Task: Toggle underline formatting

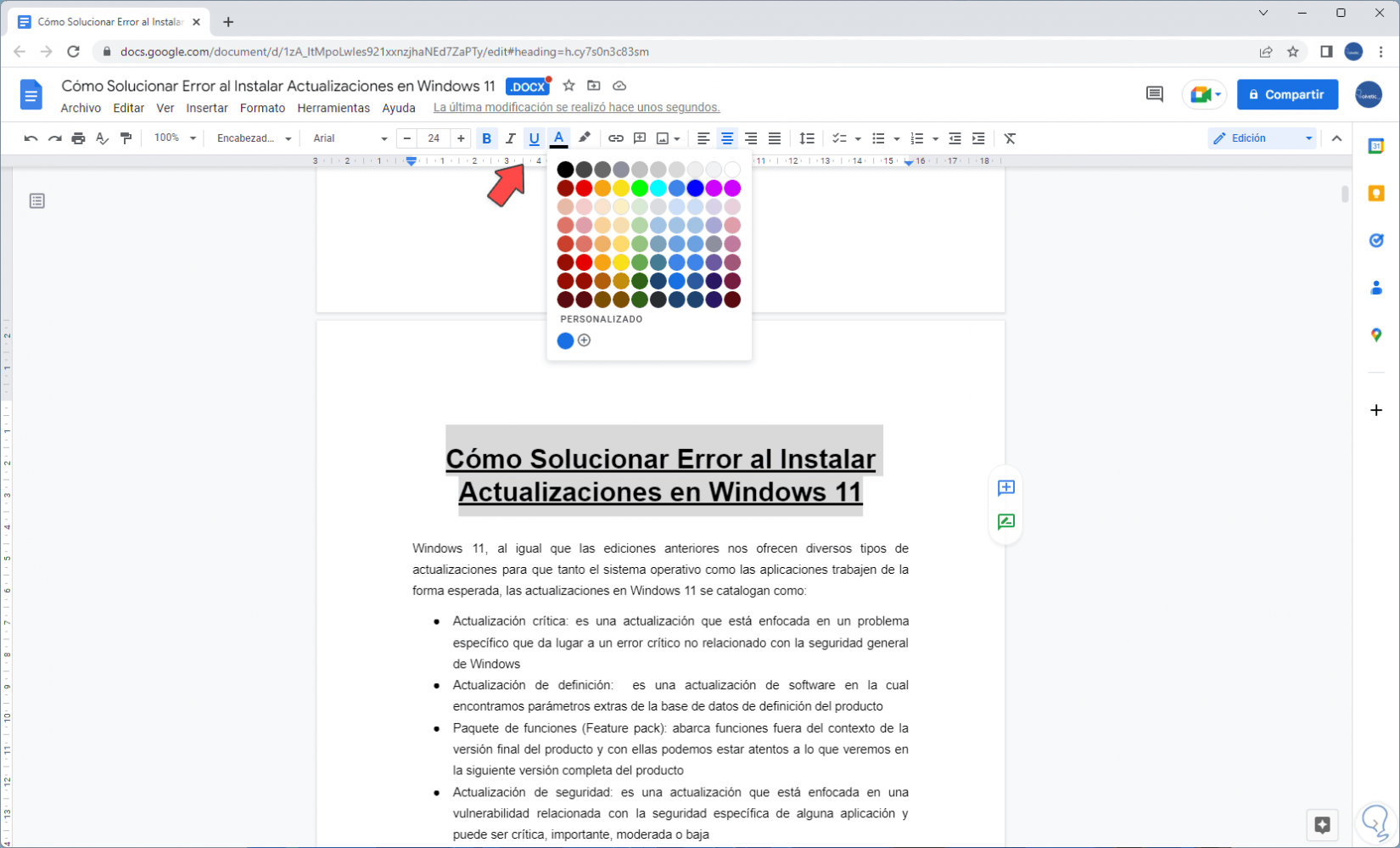Action: point(534,138)
